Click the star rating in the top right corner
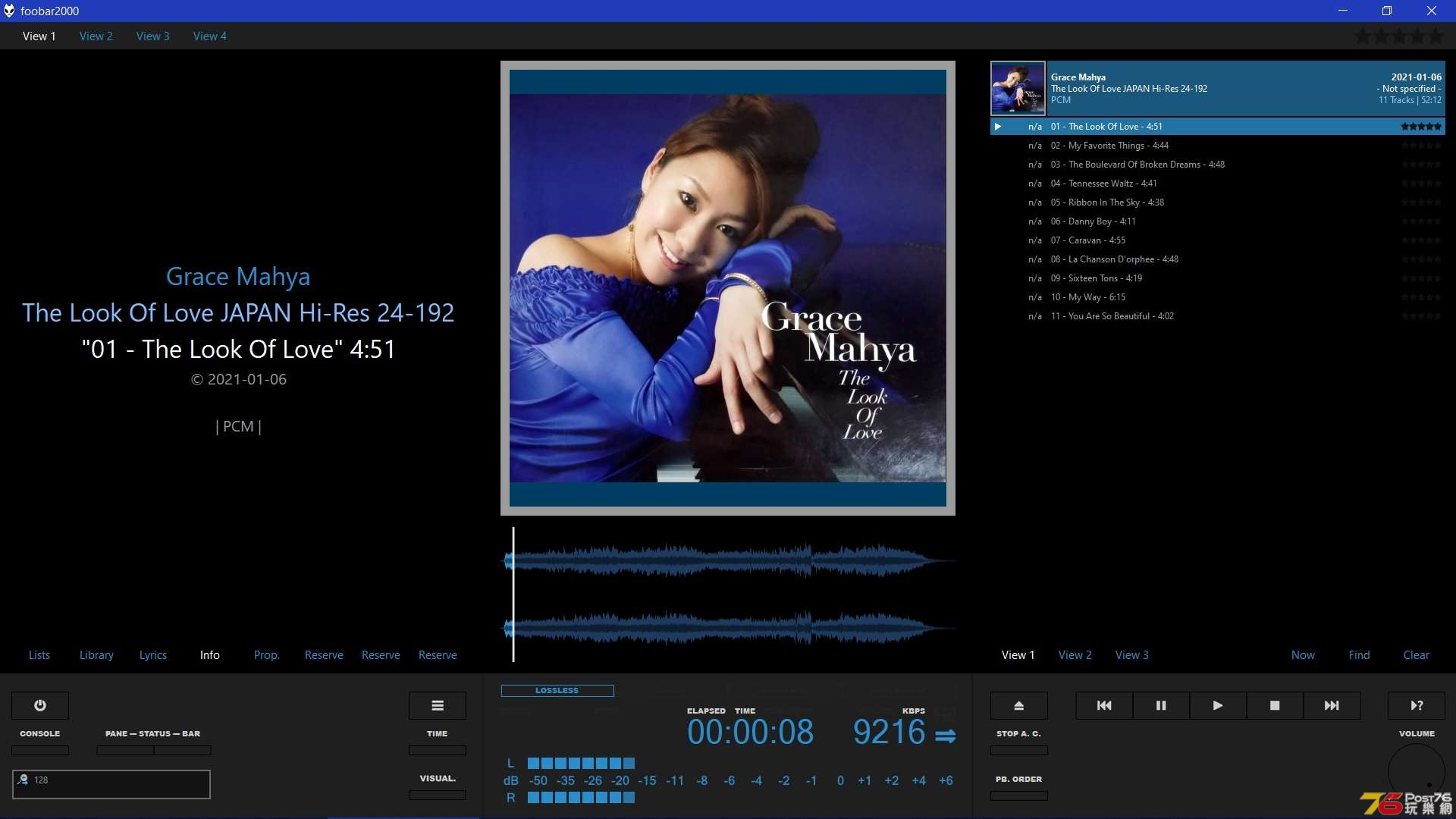The image size is (1456, 819). [1399, 36]
